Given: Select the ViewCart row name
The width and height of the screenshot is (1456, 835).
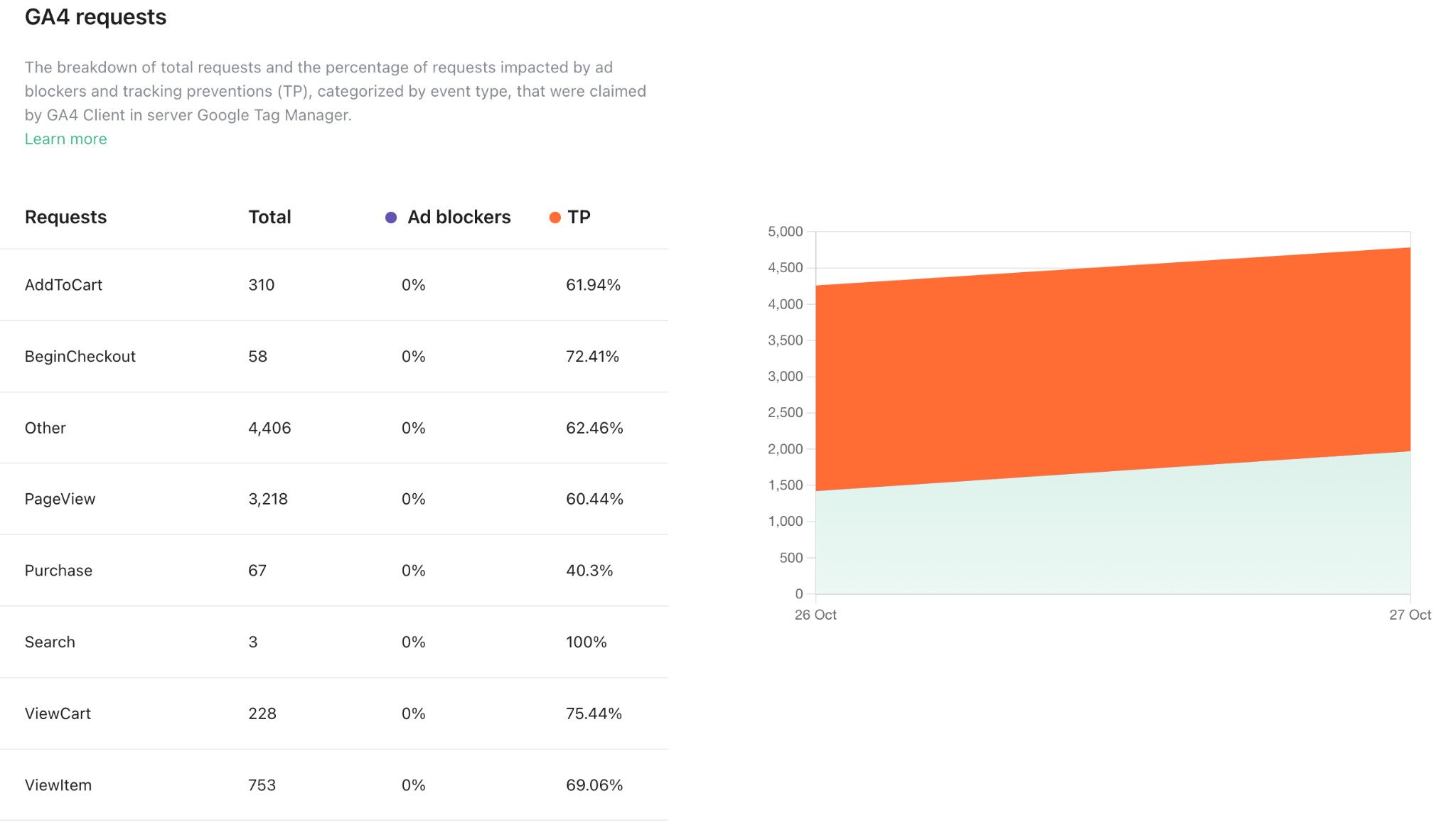Looking at the screenshot, I should pyautogui.click(x=58, y=713).
